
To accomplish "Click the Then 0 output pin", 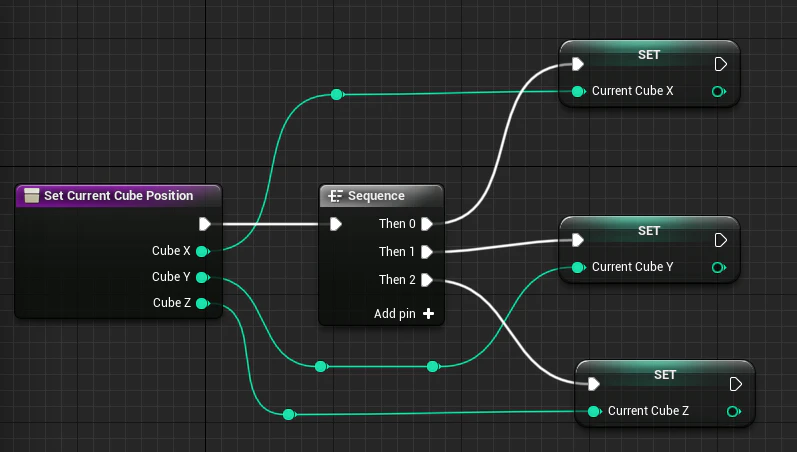I will coord(427,224).
